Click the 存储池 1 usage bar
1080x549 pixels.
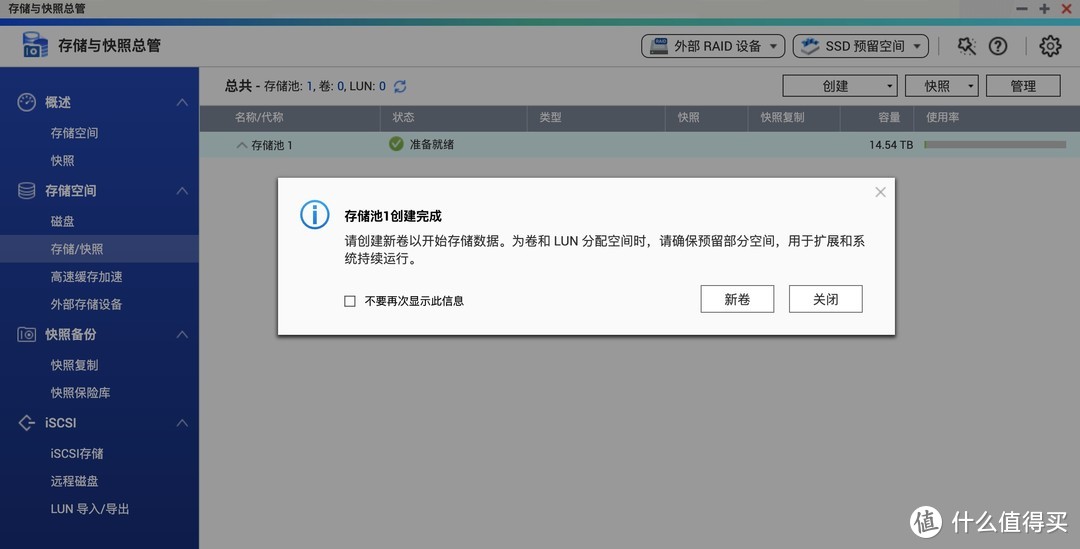(995, 145)
